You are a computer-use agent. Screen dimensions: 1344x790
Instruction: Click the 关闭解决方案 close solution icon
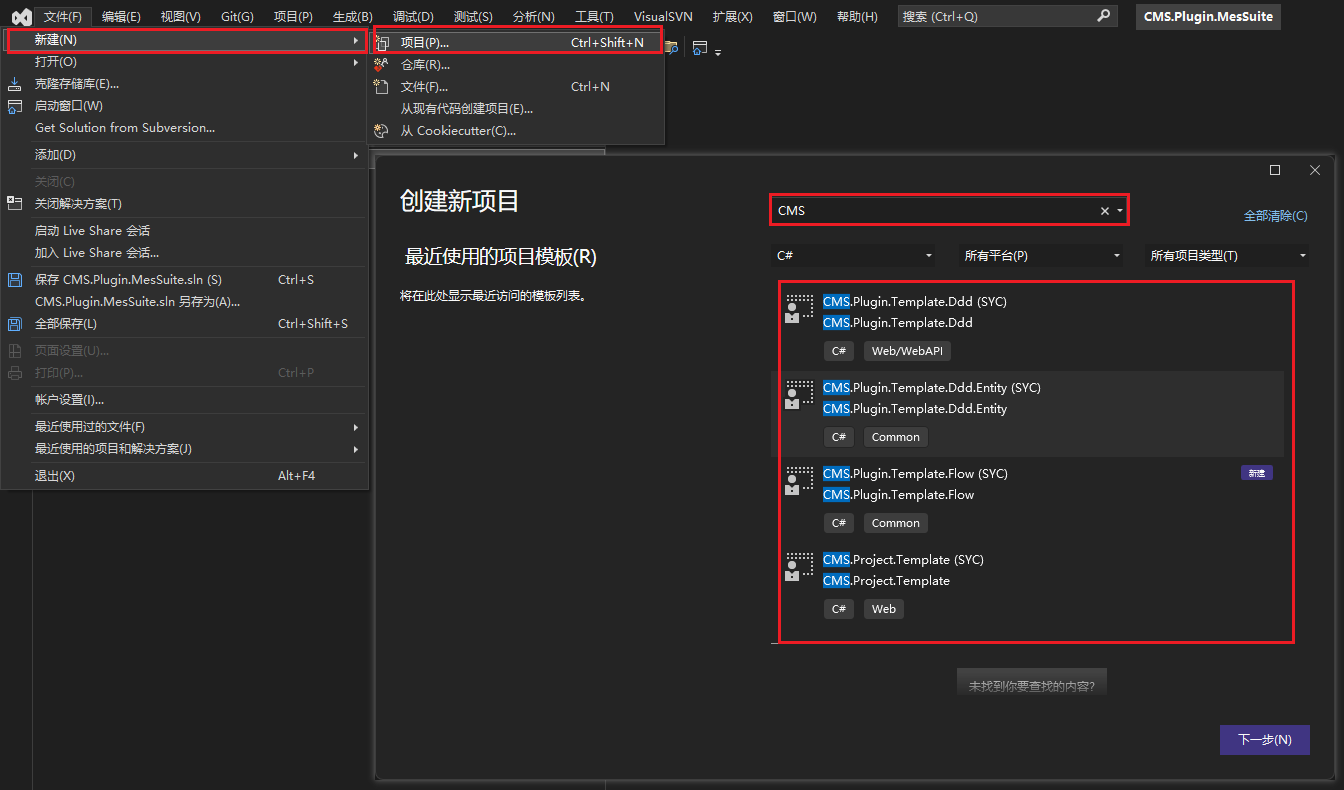tap(15, 204)
